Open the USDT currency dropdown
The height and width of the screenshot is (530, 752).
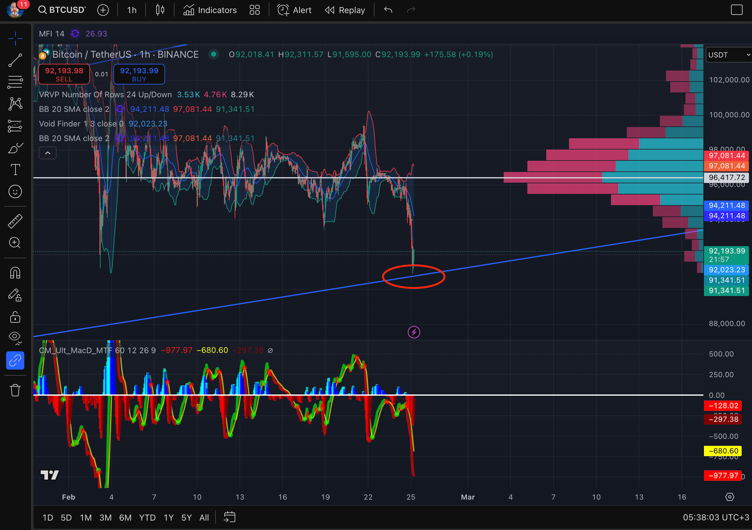pyautogui.click(x=728, y=55)
